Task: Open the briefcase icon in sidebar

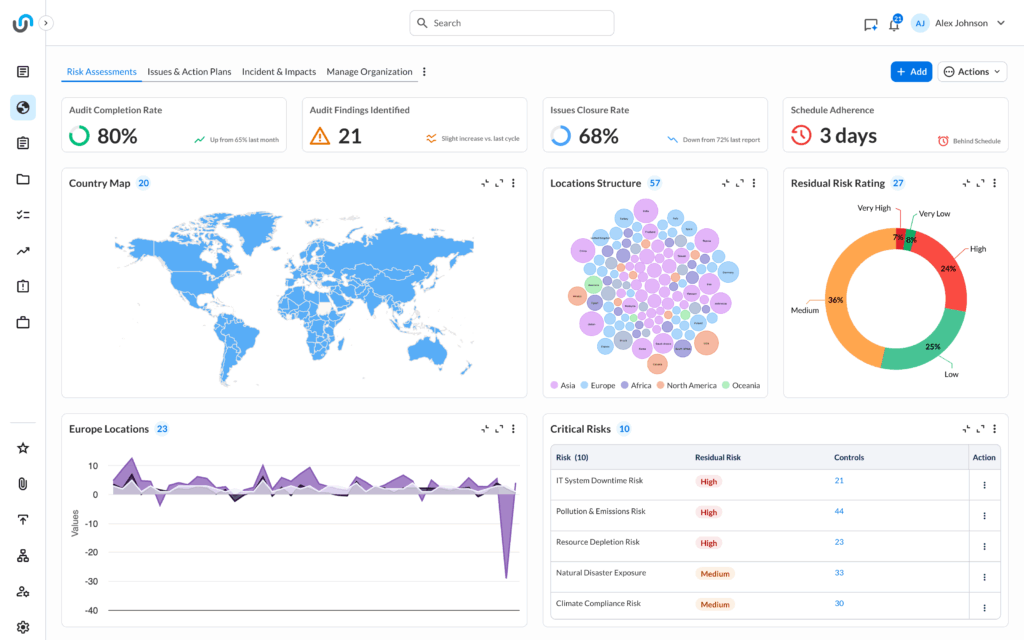Action: tap(23, 323)
